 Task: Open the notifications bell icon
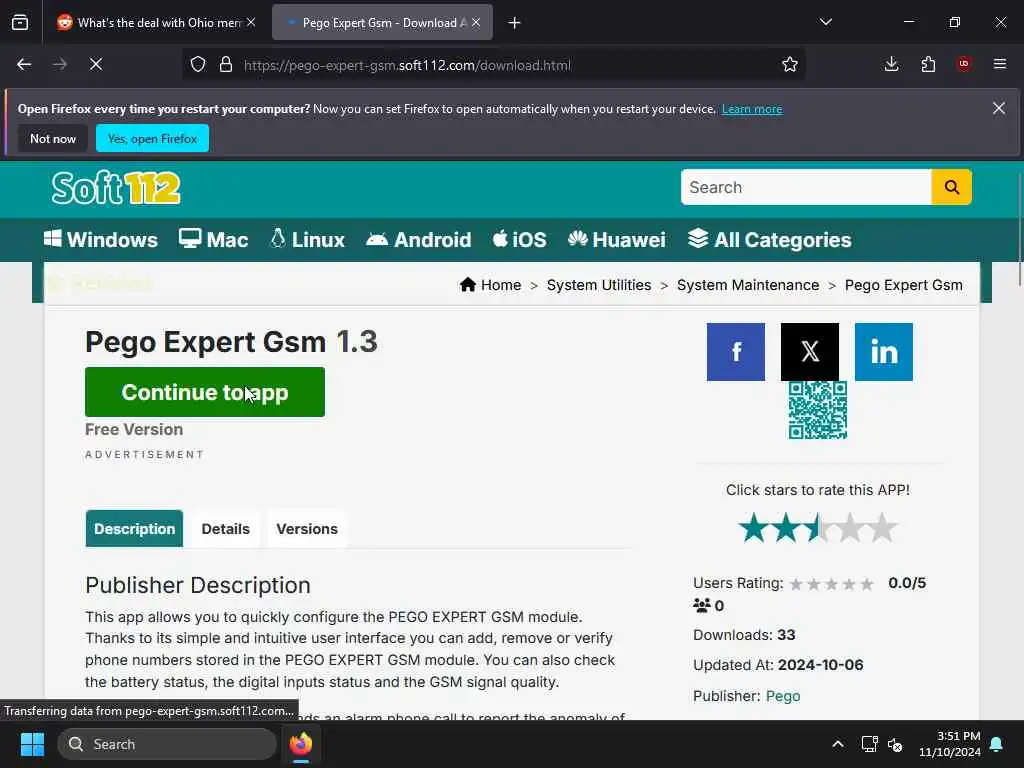point(997,744)
